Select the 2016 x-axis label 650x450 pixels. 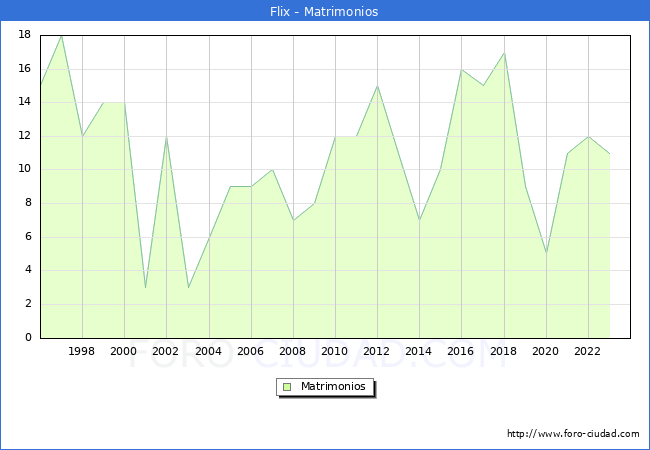461,352
